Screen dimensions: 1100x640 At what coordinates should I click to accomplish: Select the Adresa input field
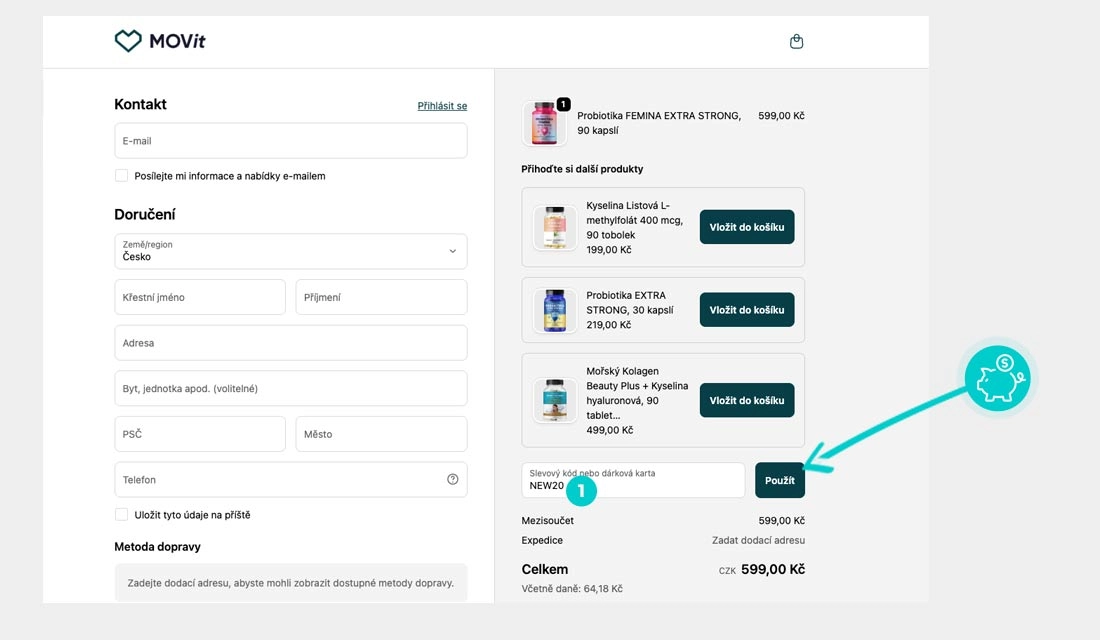290,342
